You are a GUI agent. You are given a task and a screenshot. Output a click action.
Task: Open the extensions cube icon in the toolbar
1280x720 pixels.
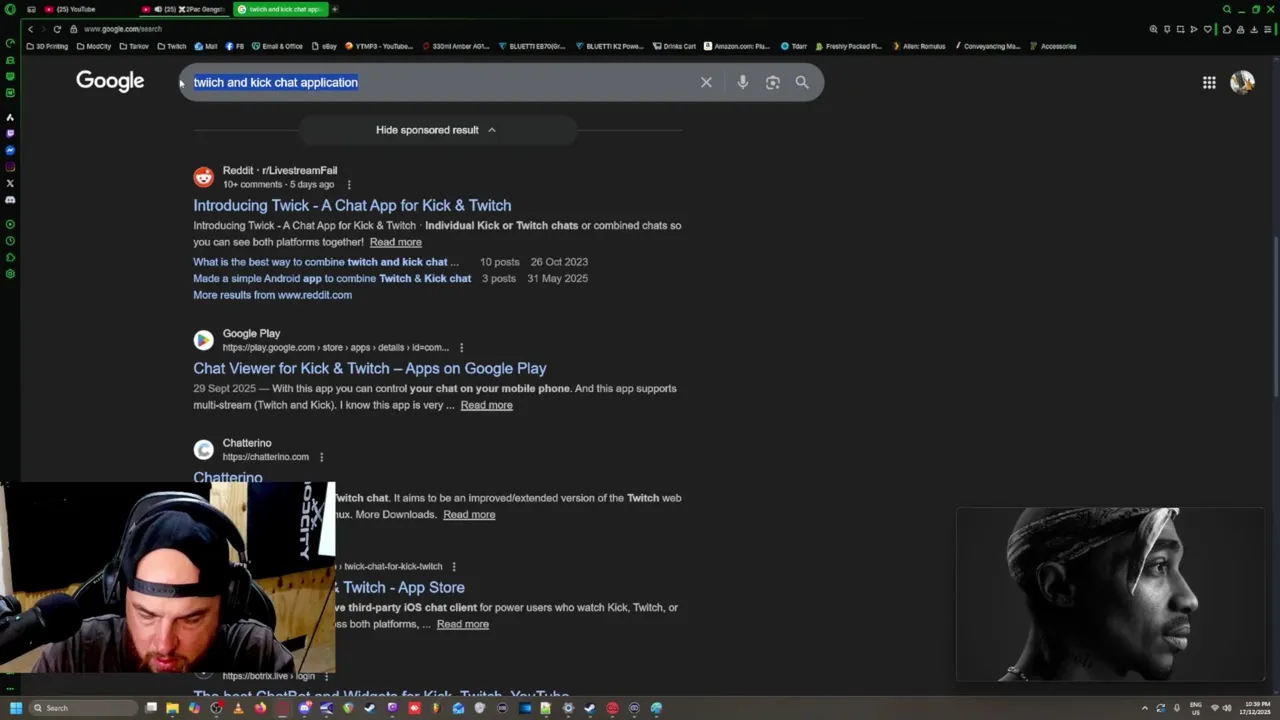click(1227, 29)
